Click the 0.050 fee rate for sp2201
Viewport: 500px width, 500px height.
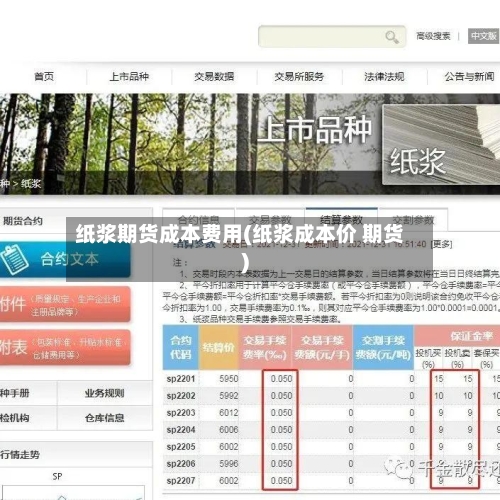[281, 379]
